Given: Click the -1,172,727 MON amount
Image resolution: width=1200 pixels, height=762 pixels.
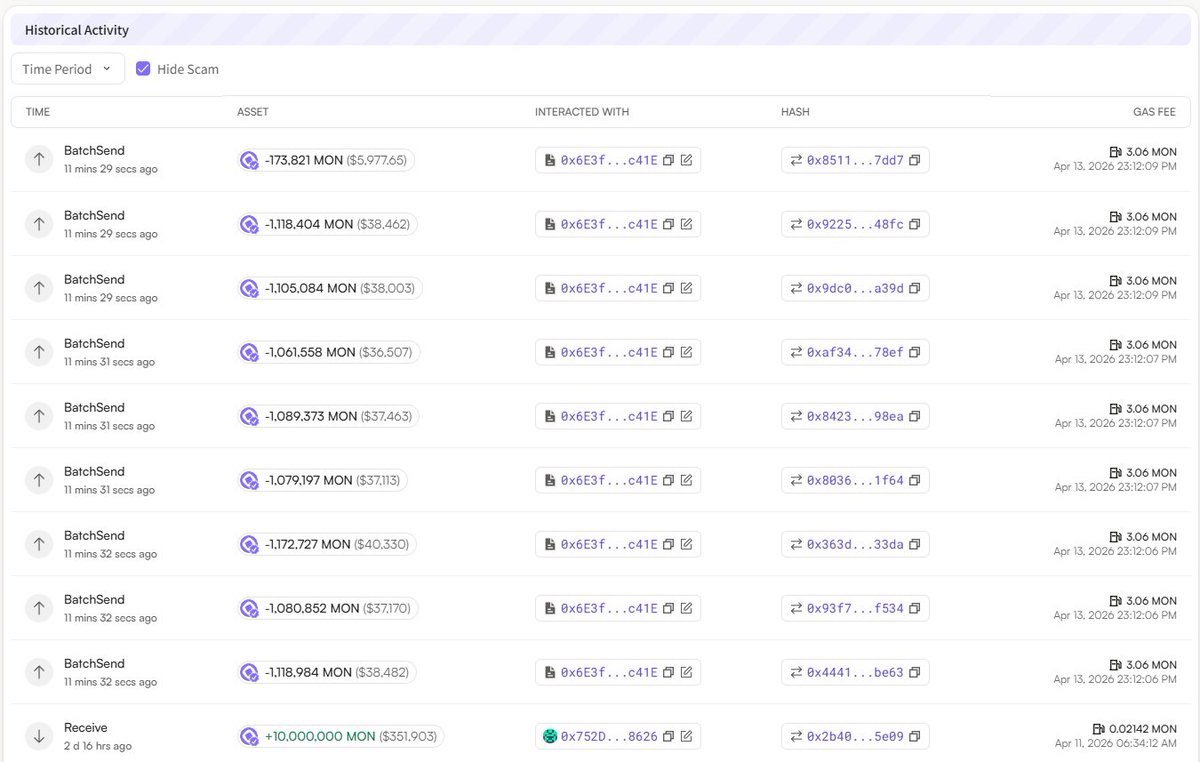Looking at the screenshot, I should coord(308,544).
